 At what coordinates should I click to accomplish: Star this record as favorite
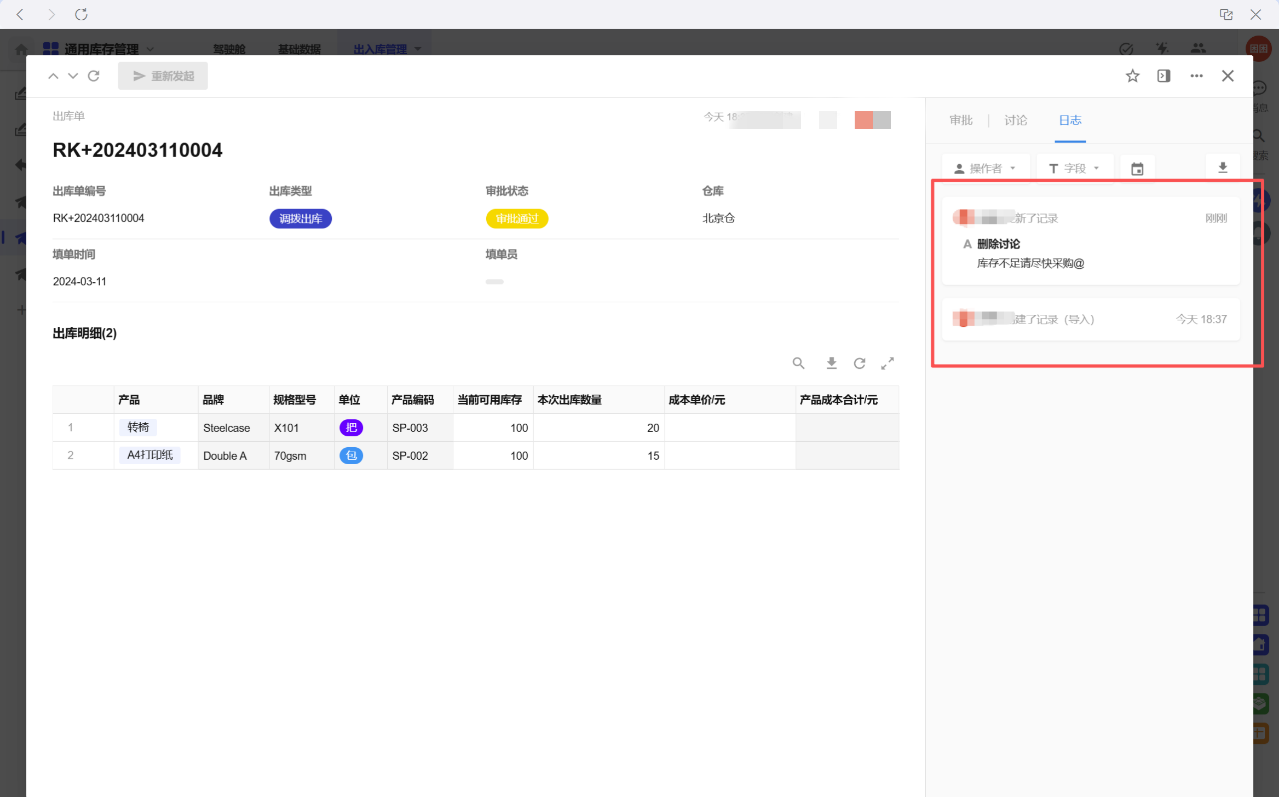(1132, 76)
